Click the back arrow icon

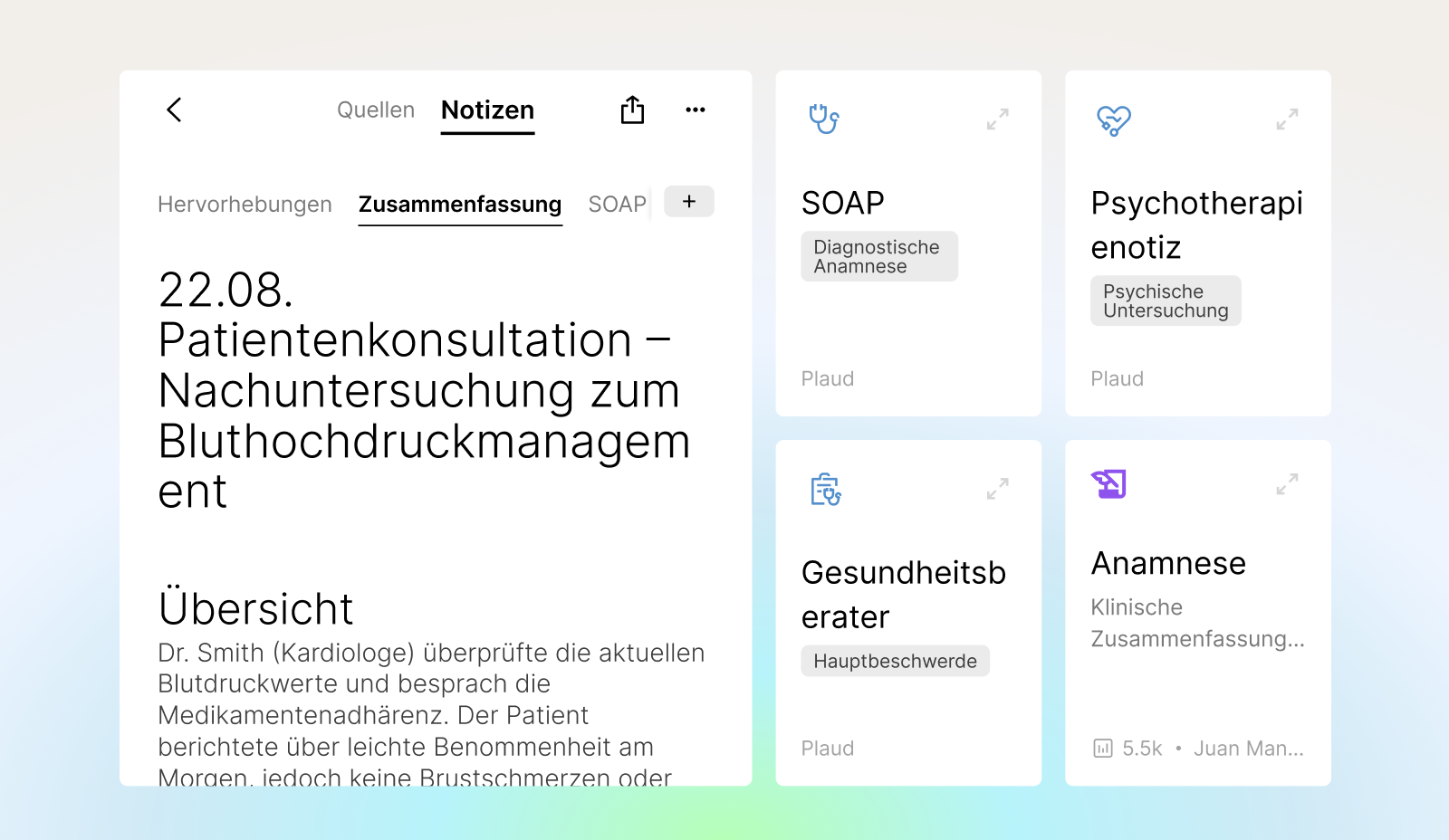pos(175,110)
